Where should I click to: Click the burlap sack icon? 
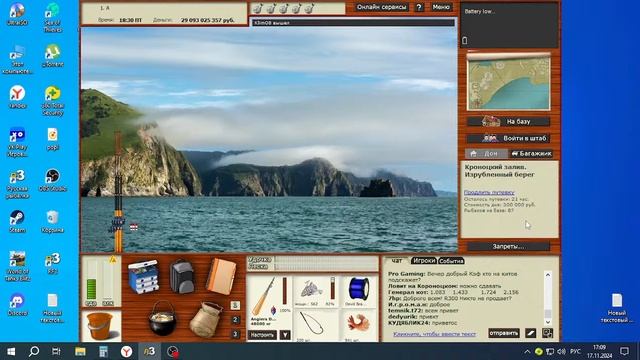(206, 320)
